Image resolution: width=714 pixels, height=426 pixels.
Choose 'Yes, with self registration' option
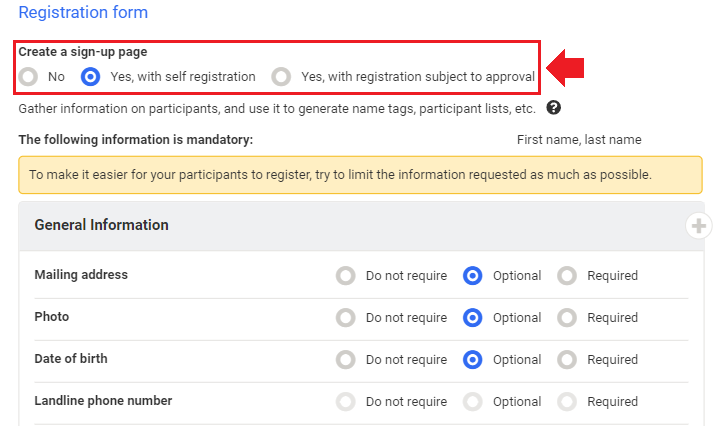pyautogui.click(x=91, y=76)
